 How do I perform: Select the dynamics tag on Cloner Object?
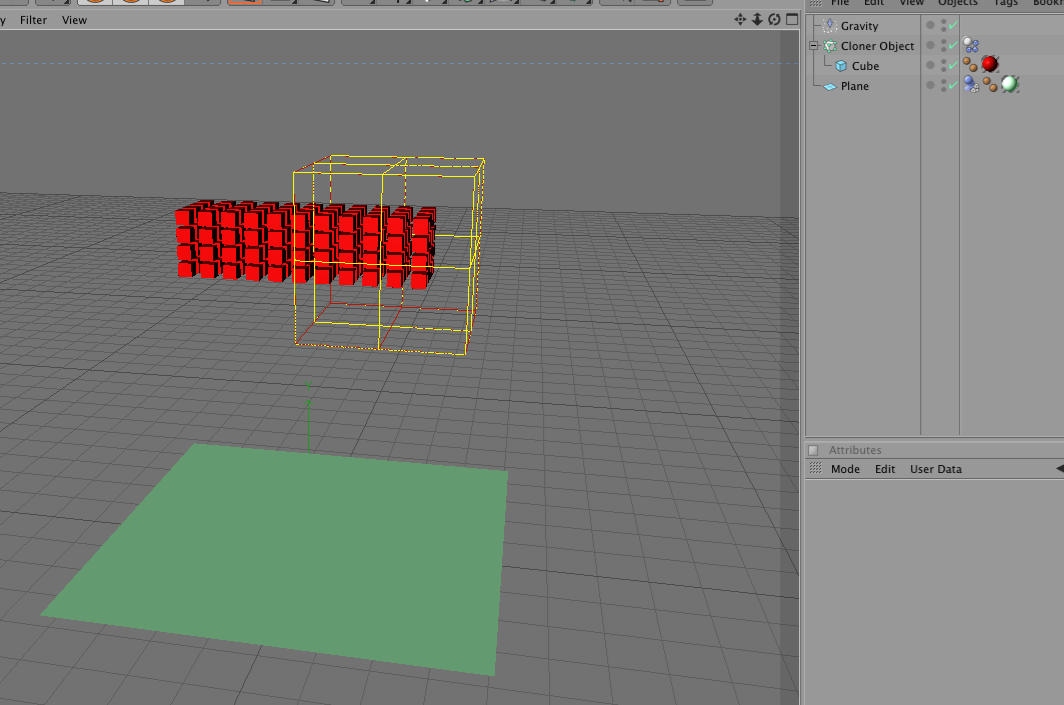click(971, 45)
